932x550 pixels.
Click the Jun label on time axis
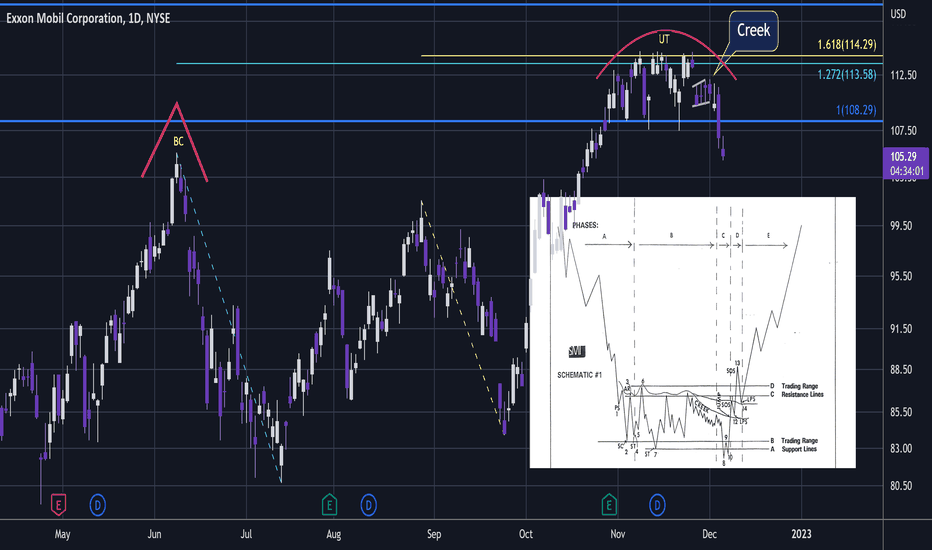point(155,534)
